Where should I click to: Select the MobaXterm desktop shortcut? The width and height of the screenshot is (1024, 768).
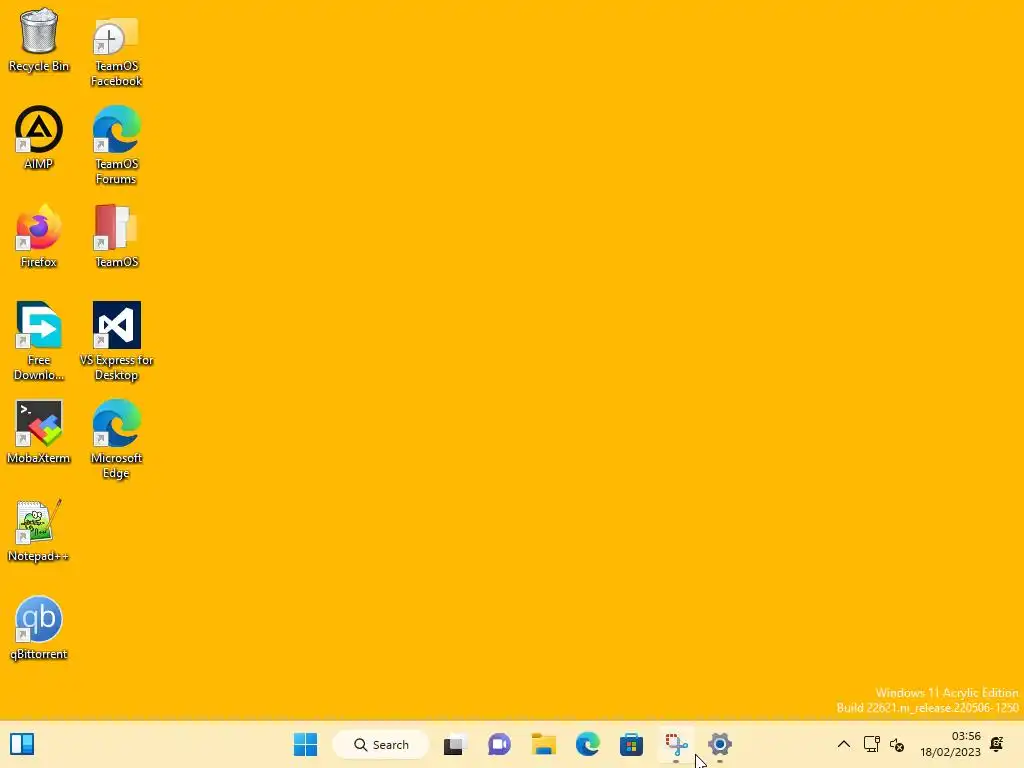[x=39, y=432]
